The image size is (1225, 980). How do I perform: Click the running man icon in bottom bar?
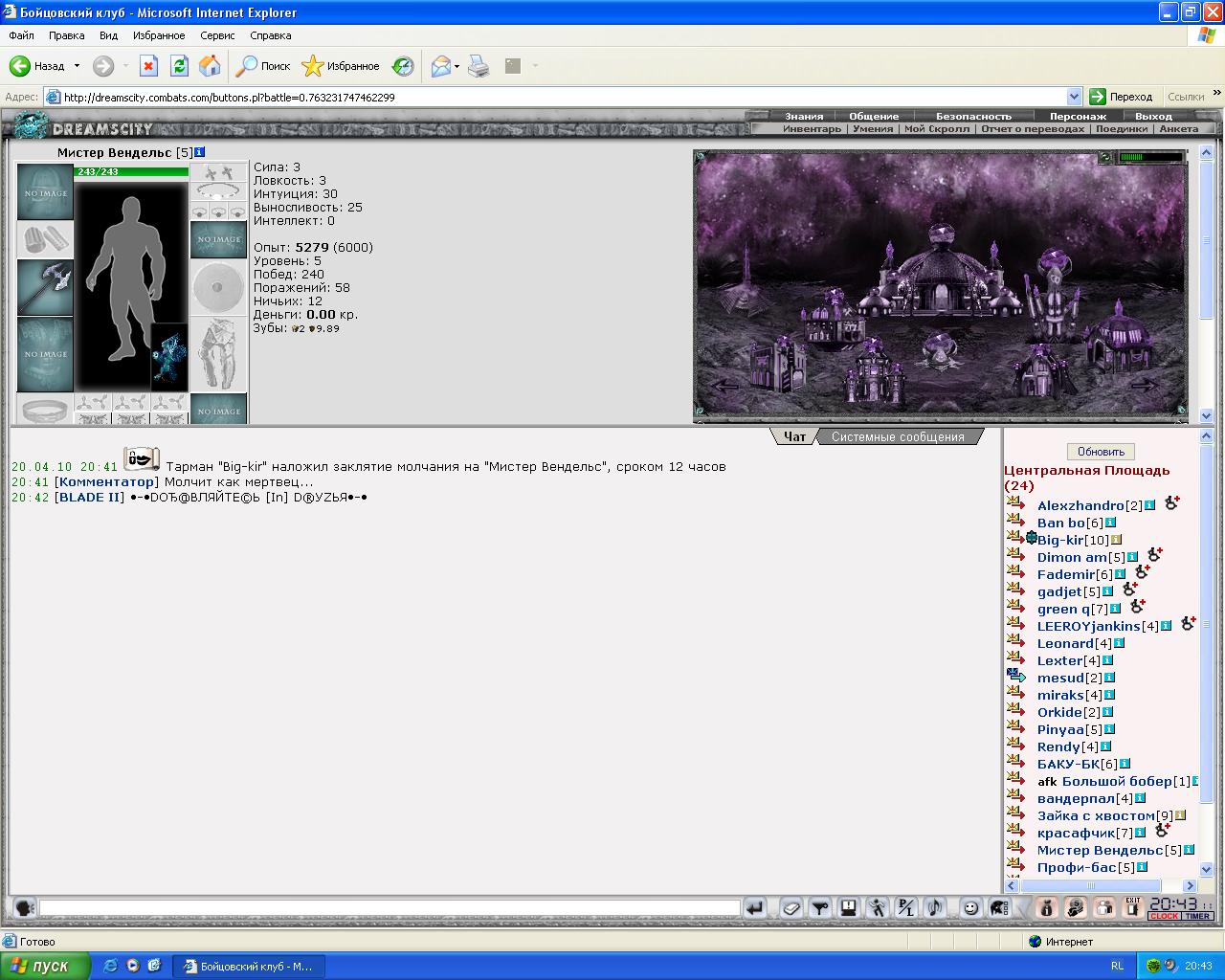(877, 907)
